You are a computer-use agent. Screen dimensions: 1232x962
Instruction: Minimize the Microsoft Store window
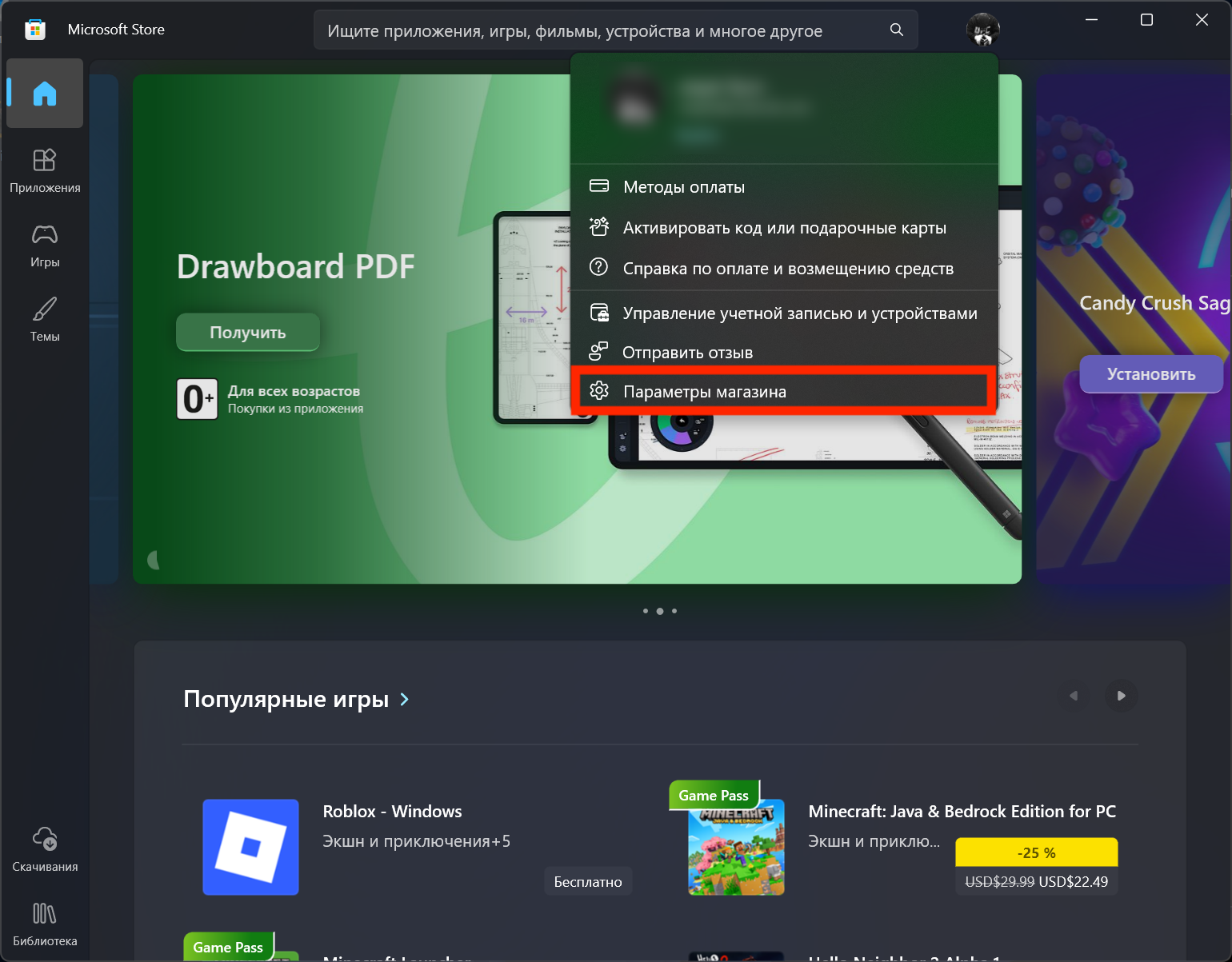tap(1093, 20)
